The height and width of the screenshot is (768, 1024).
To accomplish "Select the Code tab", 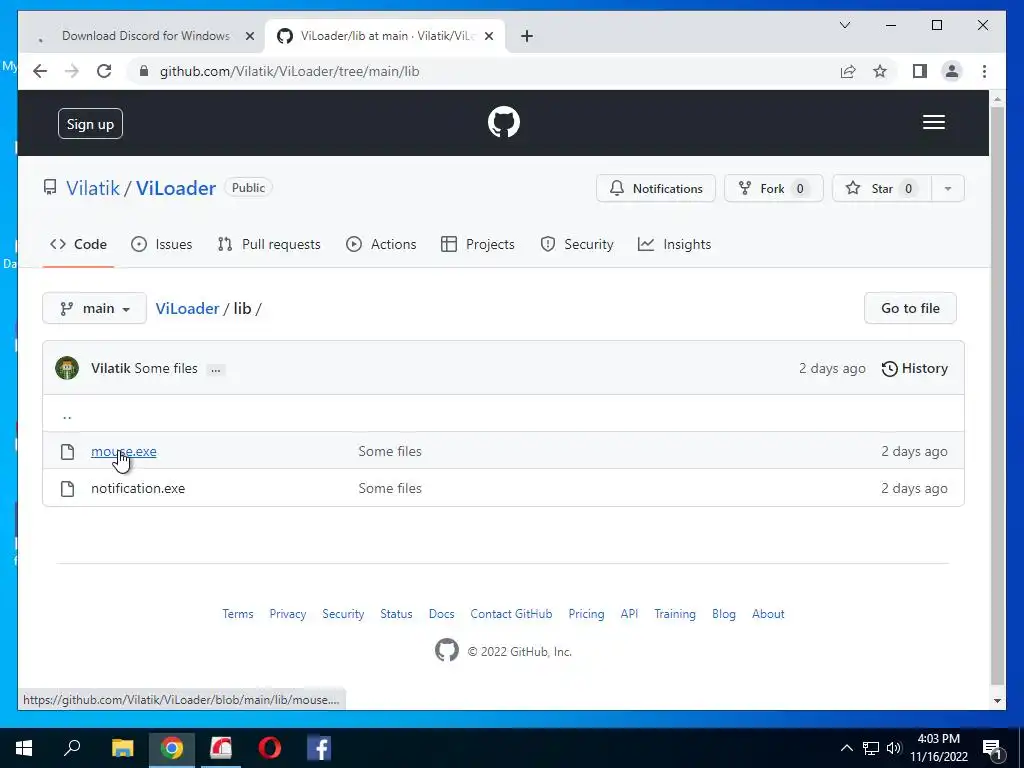I will pos(78,244).
